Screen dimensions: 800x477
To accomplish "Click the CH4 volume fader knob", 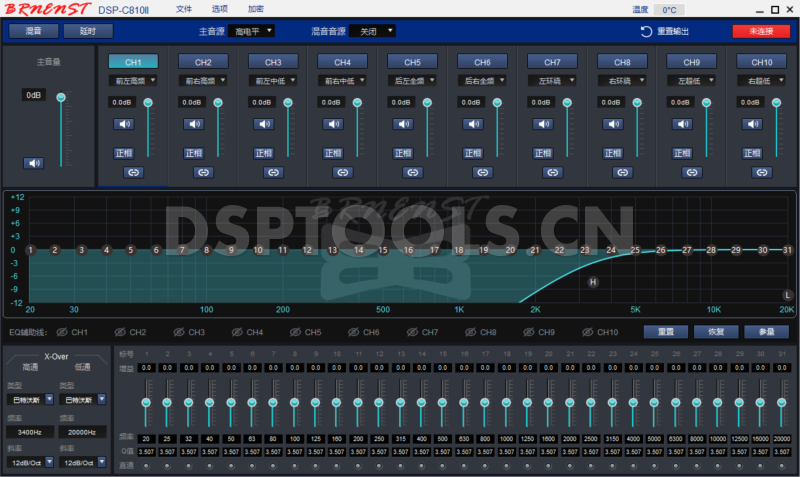I will [x=357, y=103].
